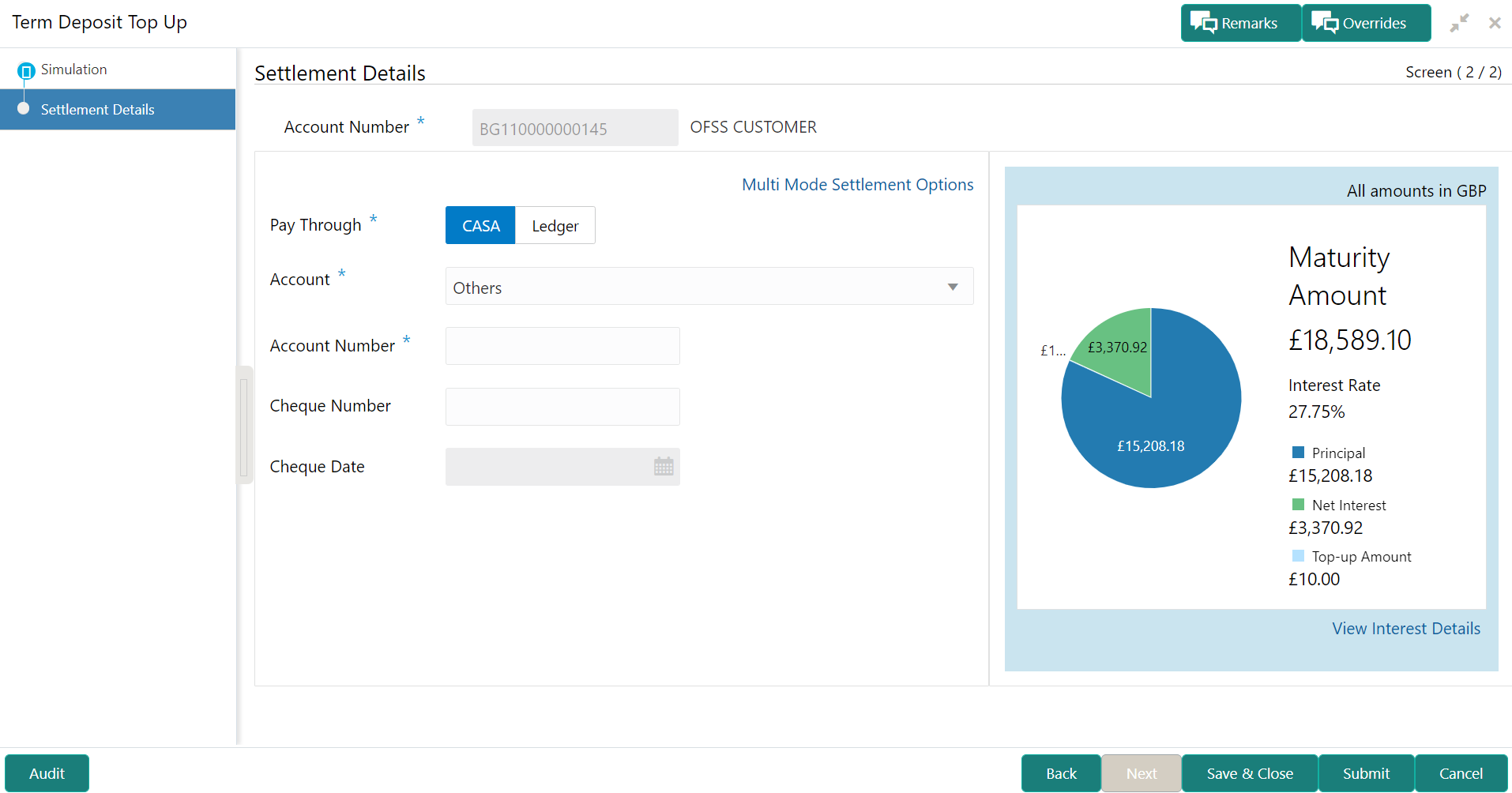This screenshot has height=793, width=1512.
Task: Click the collapse window arrows icon
Action: [1459, 23]
